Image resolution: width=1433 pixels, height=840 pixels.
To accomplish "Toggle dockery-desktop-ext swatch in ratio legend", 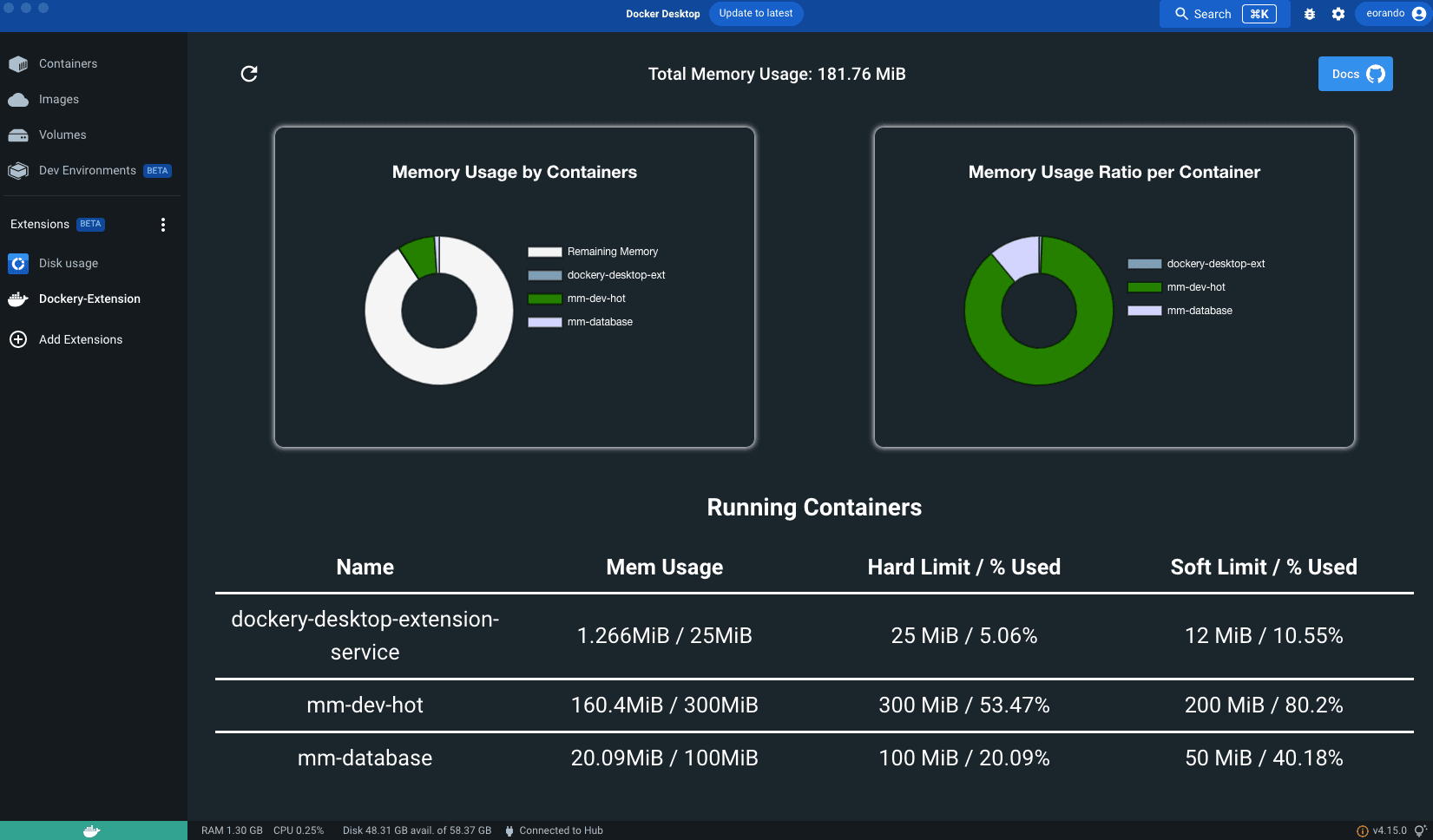I will pyautogui.click(x=1145, y=264).
